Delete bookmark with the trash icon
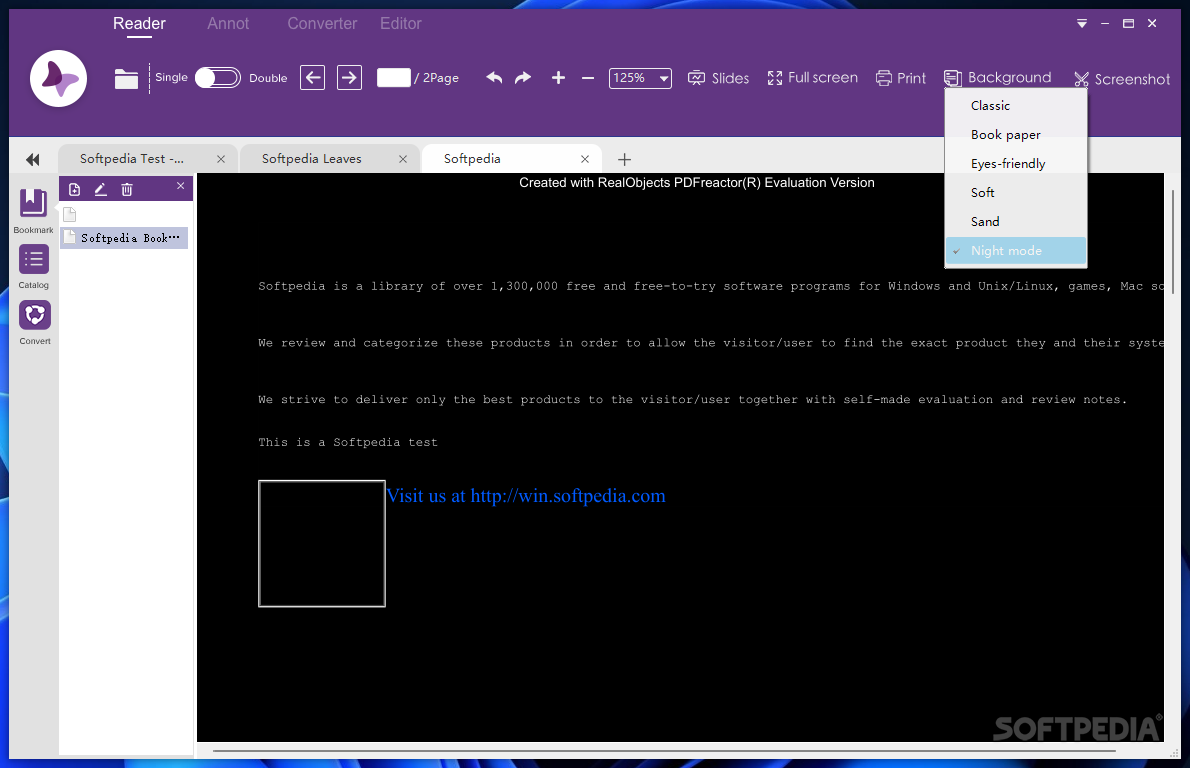Viewport: 1190px width, 768px height. click(x=127, y=190)
